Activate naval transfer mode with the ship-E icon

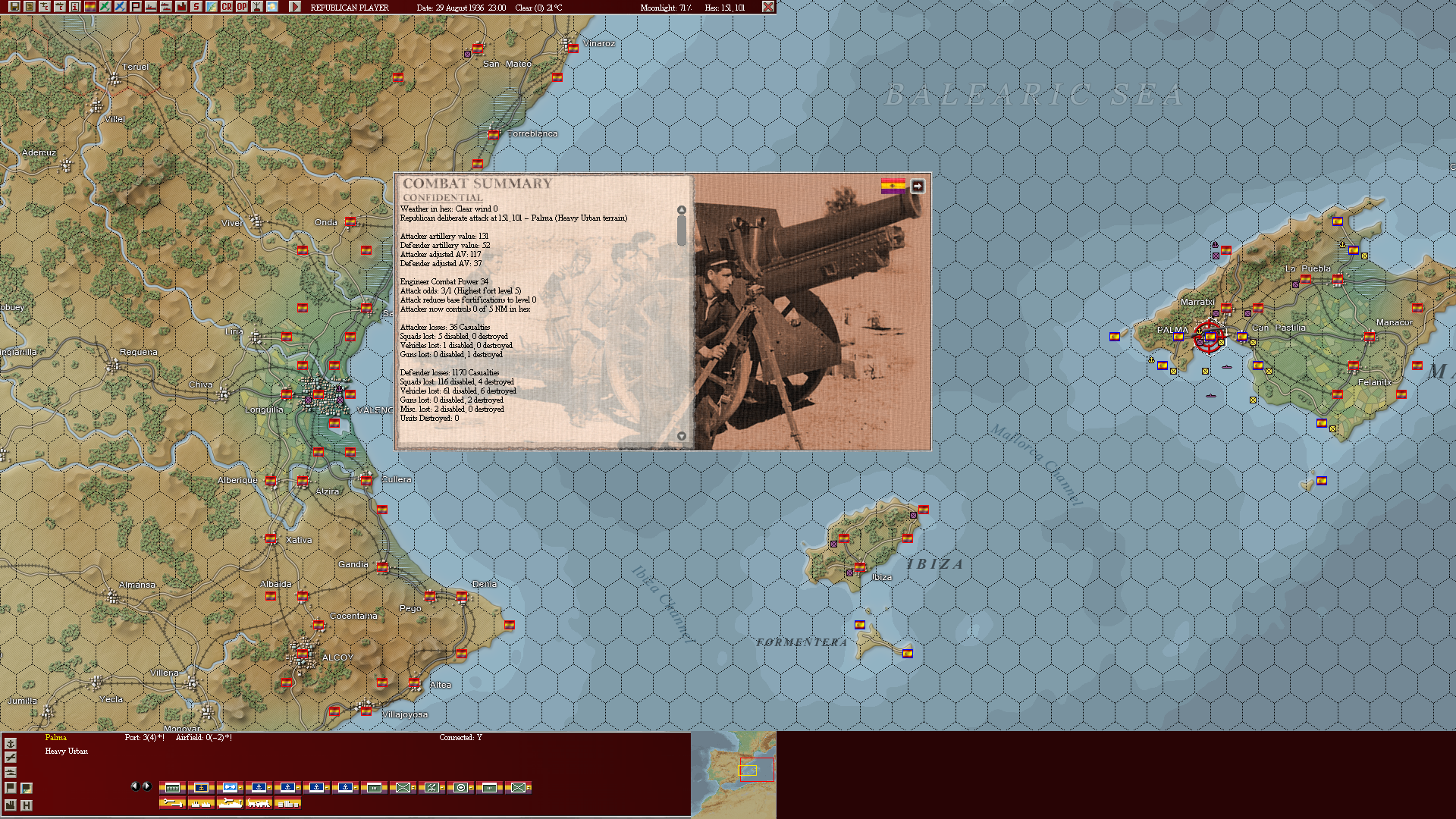coord(59,7)
